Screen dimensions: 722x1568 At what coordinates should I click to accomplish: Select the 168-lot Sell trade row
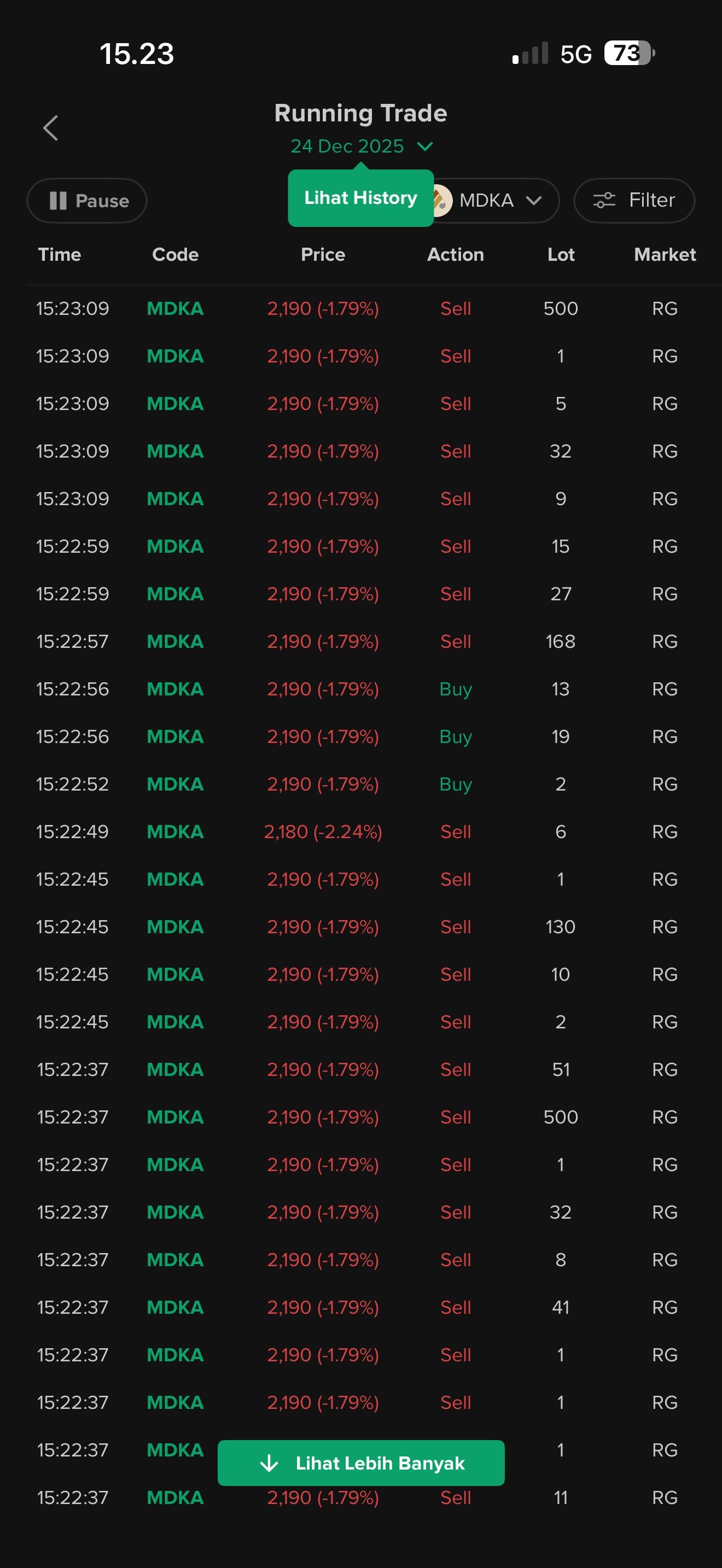point(360,641)
